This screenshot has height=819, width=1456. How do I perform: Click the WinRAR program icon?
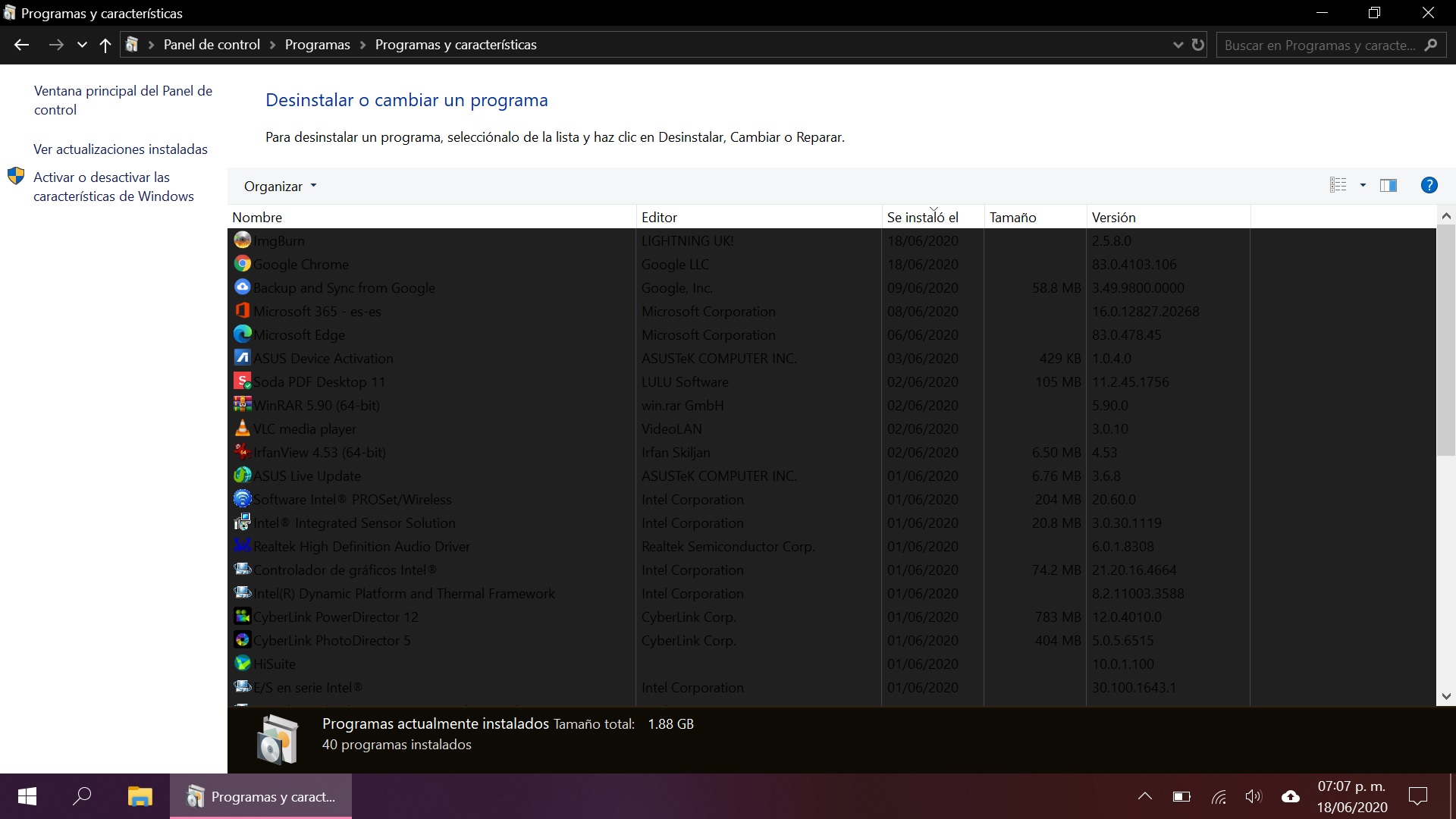coord(243,405)
